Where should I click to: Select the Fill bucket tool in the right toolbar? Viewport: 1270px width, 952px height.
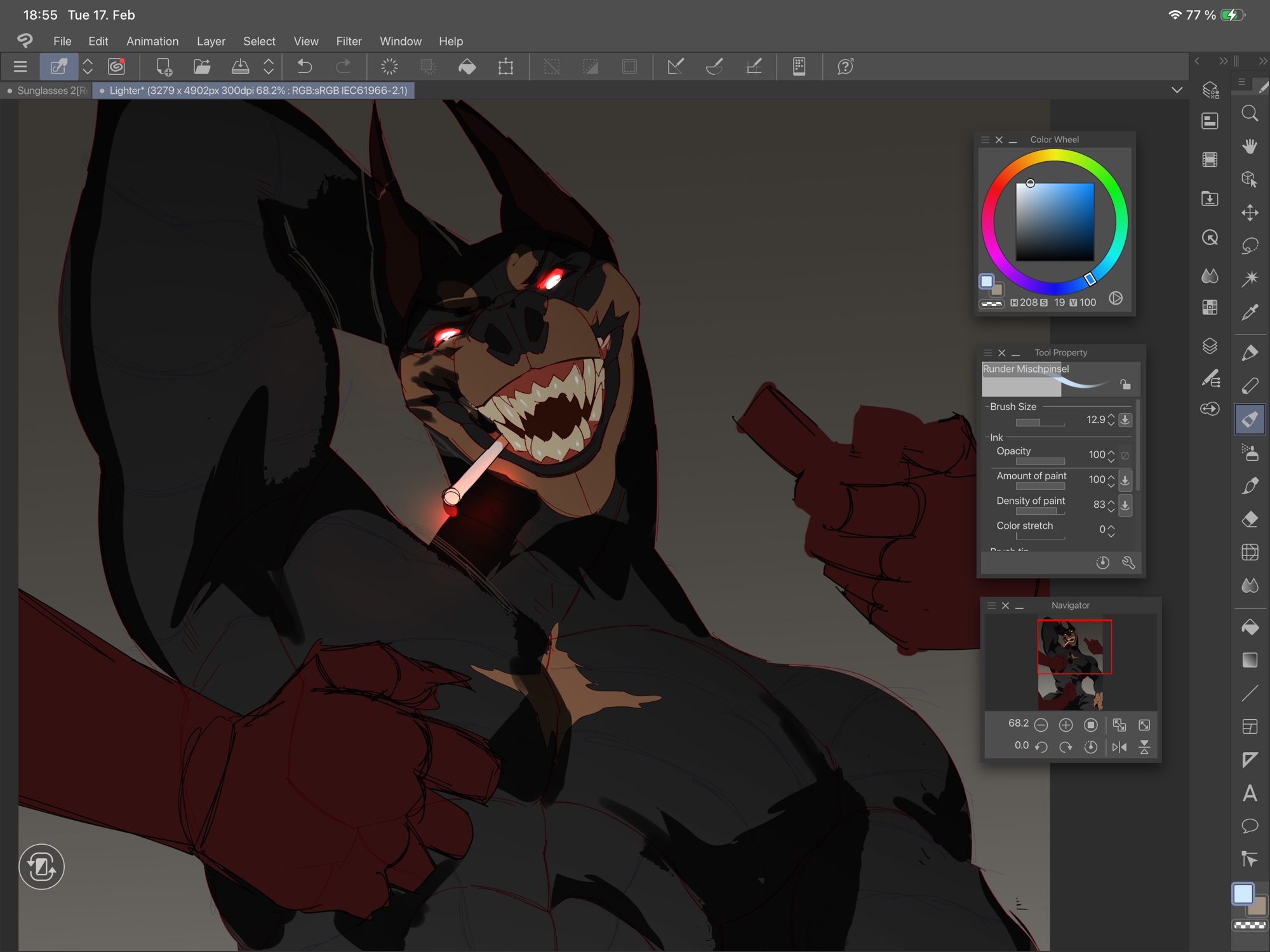click(x=1249, y=627)
